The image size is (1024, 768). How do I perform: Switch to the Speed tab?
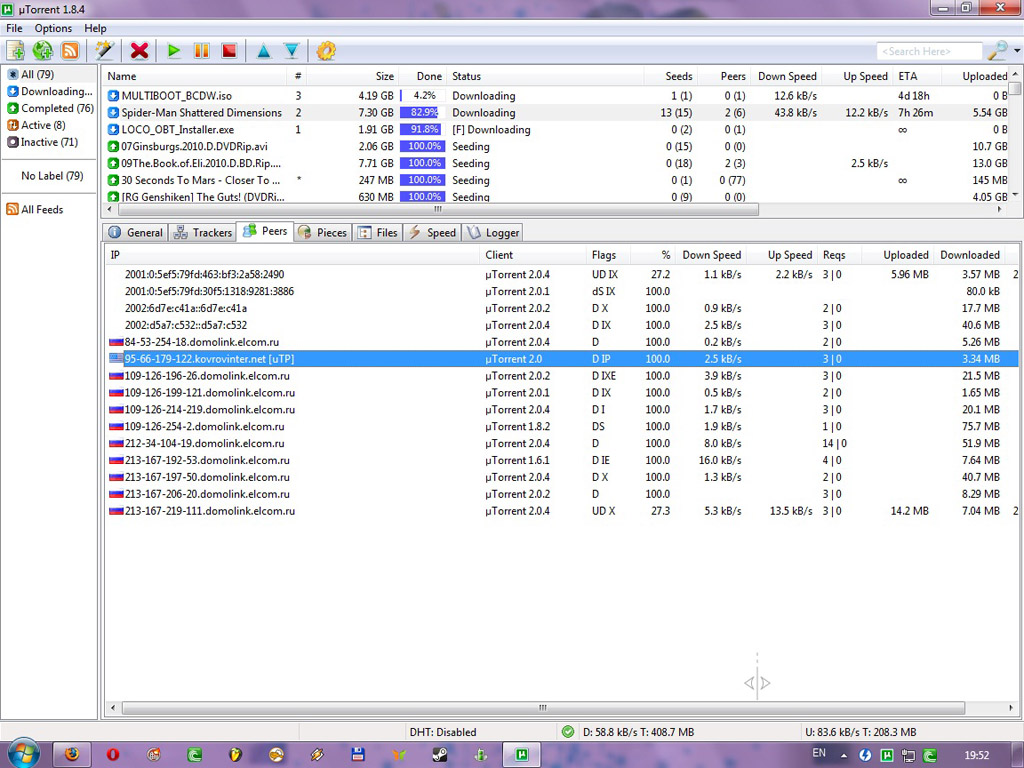[432, 232]
